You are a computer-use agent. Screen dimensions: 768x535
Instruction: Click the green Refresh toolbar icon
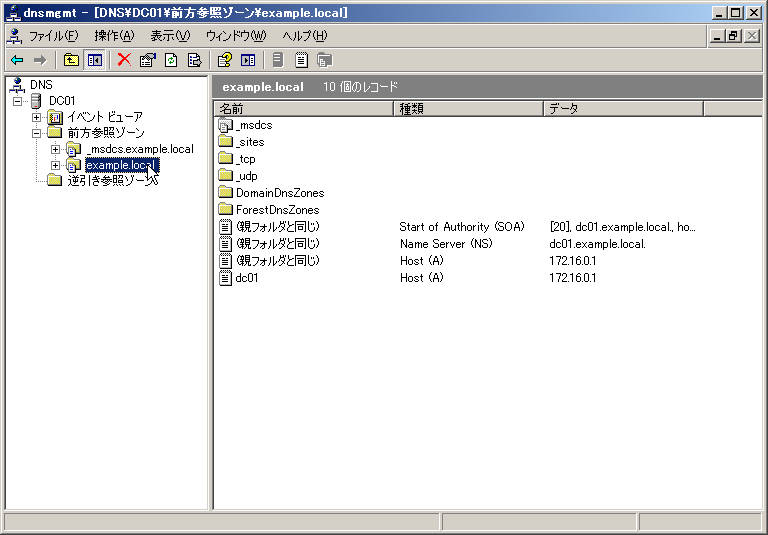[171, 60]
